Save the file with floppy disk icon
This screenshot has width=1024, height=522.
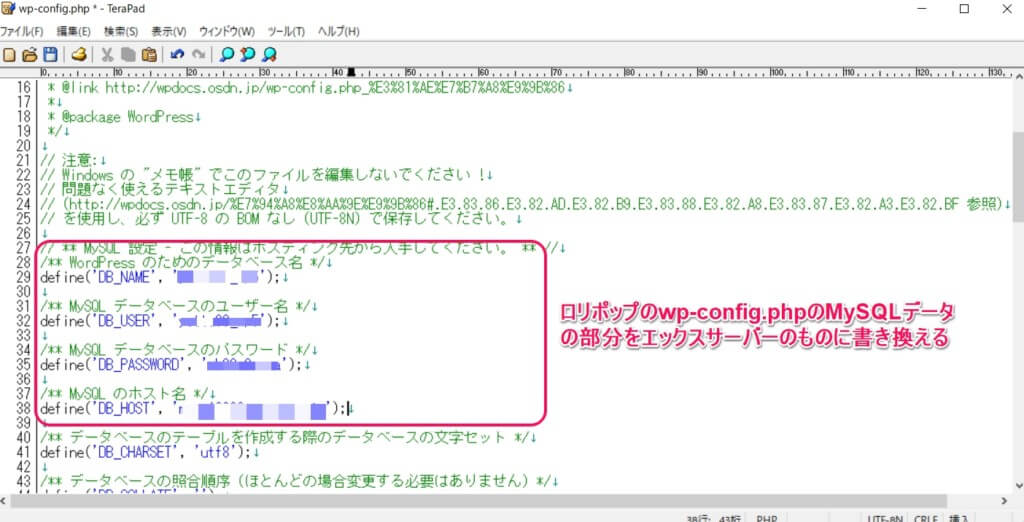50,55
